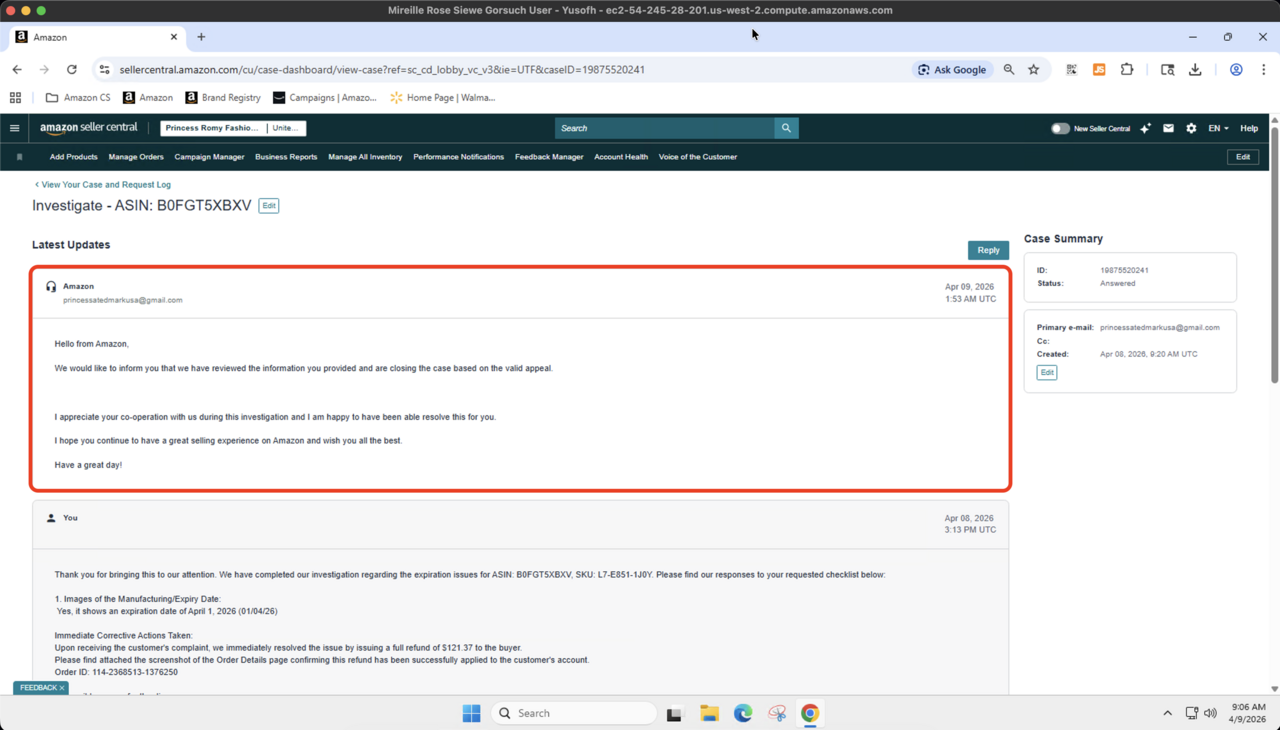Open the FEEDBACK tab at bottom left
This screenshot has width=1280, height=730.
pyautogui.click(x=41, y=688)
